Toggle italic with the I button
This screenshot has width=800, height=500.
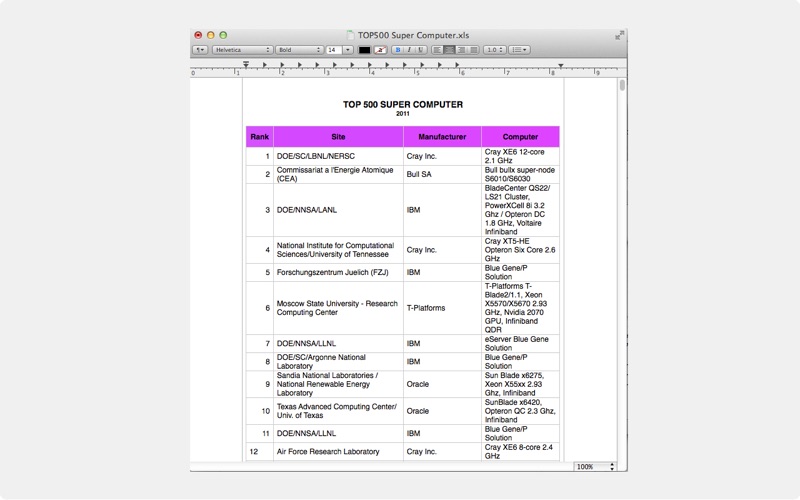coord(409,50)
